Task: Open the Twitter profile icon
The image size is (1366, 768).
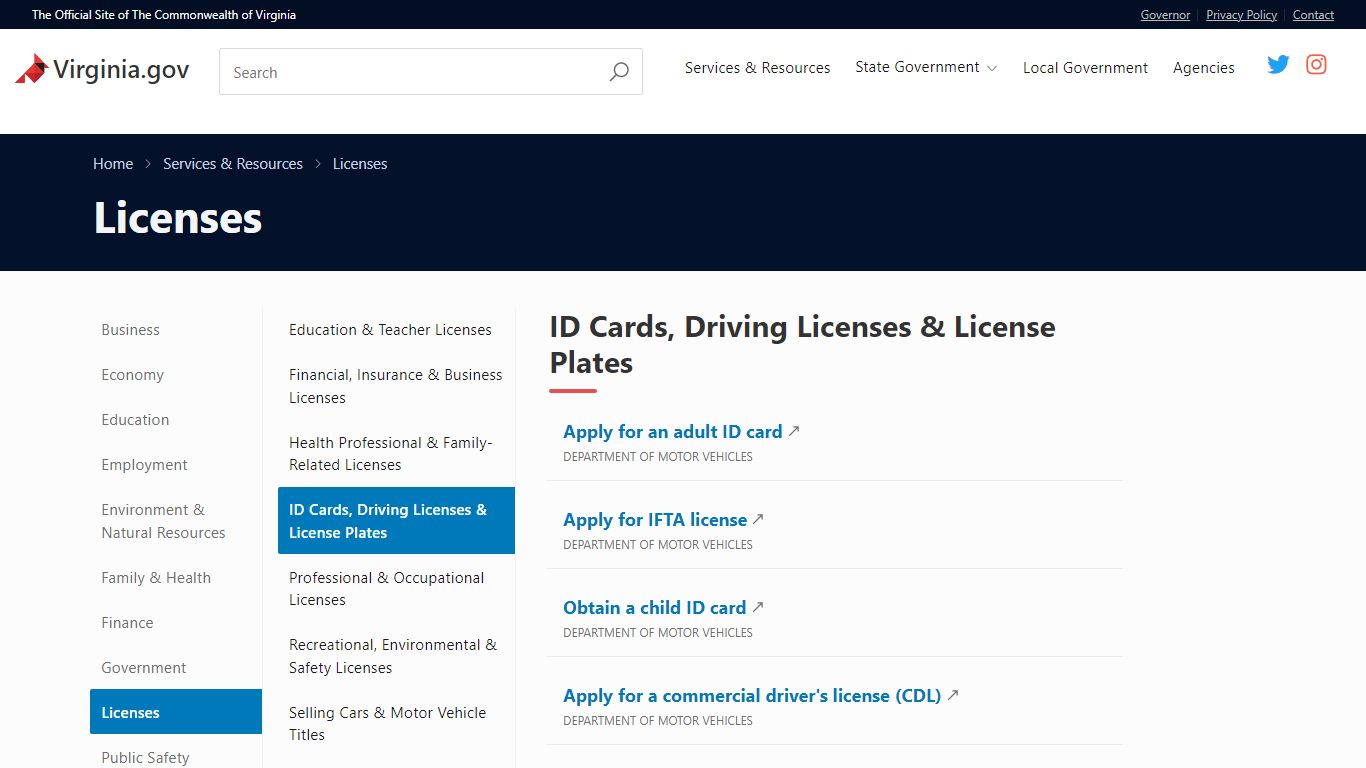Action: point(1278,65)
